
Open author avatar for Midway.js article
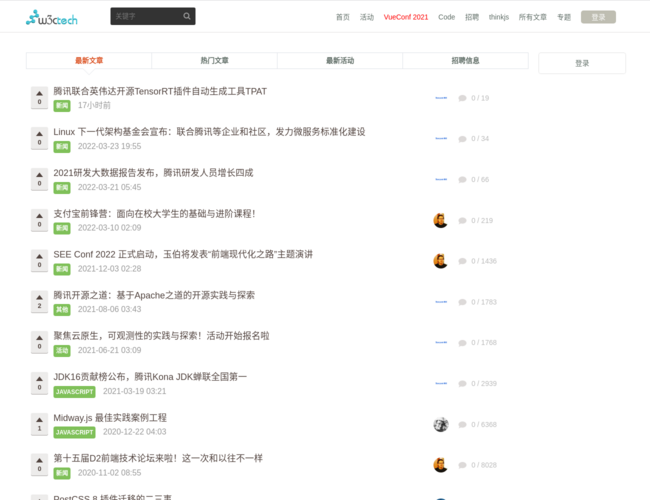pos(441,425)
